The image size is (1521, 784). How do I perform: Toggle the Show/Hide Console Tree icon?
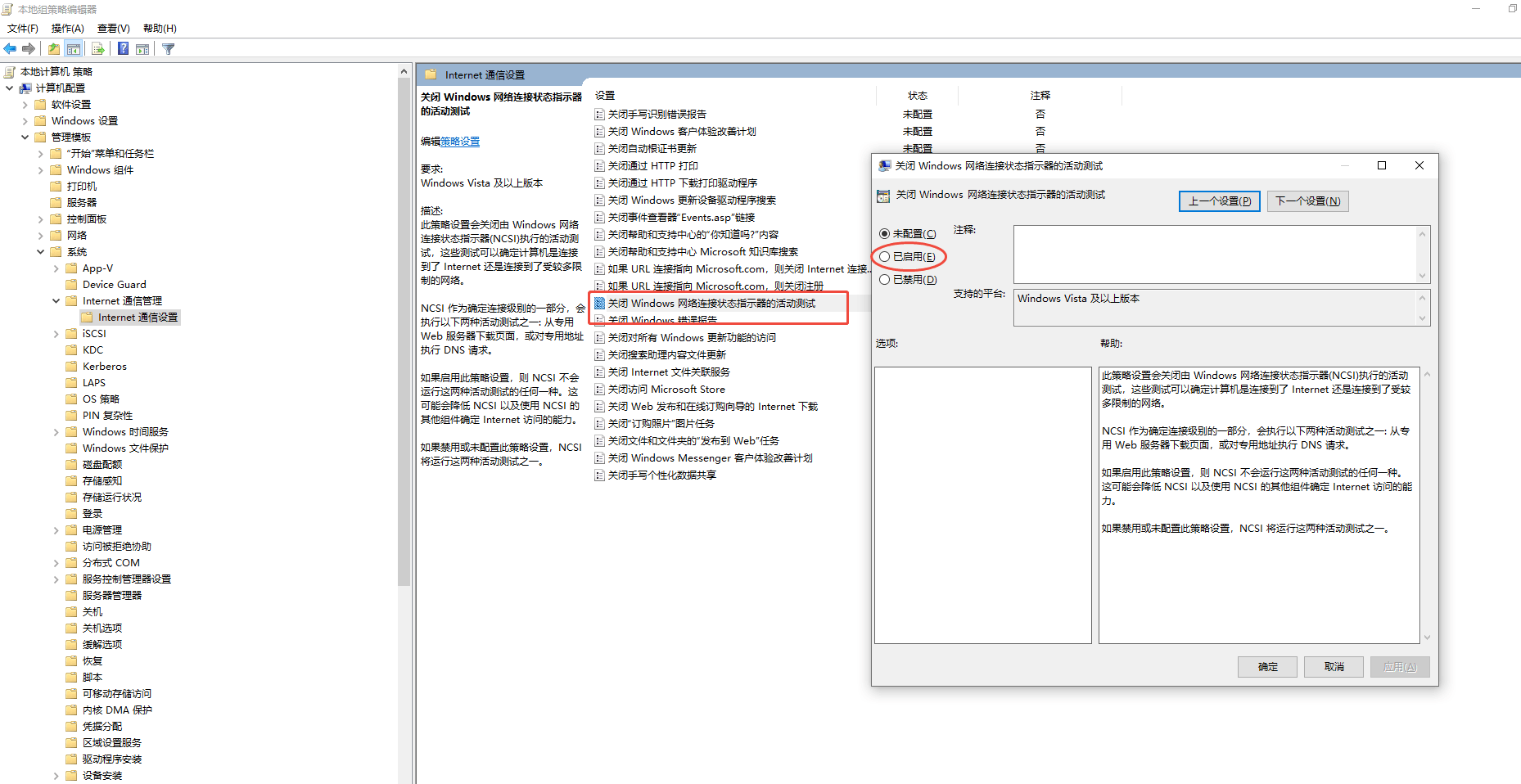coord(74,48)
